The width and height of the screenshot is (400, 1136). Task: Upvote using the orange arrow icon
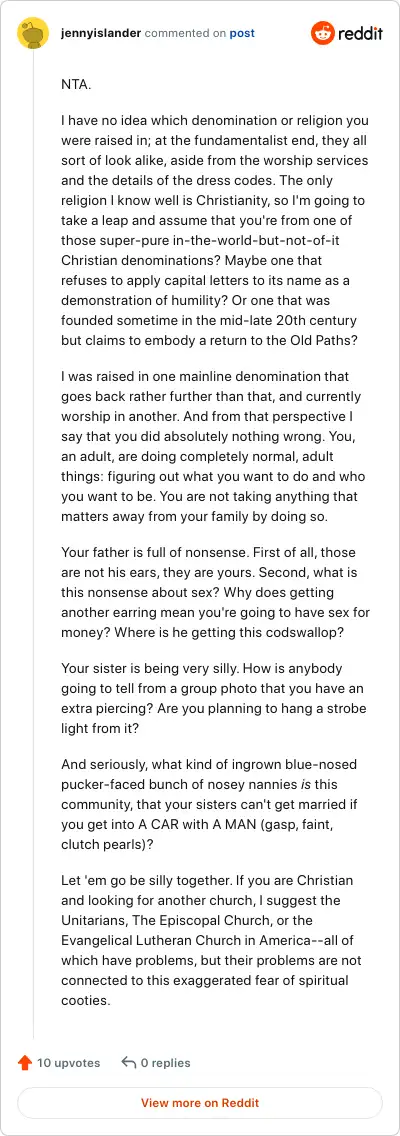pyautogui.click(x=25, y=1063)
